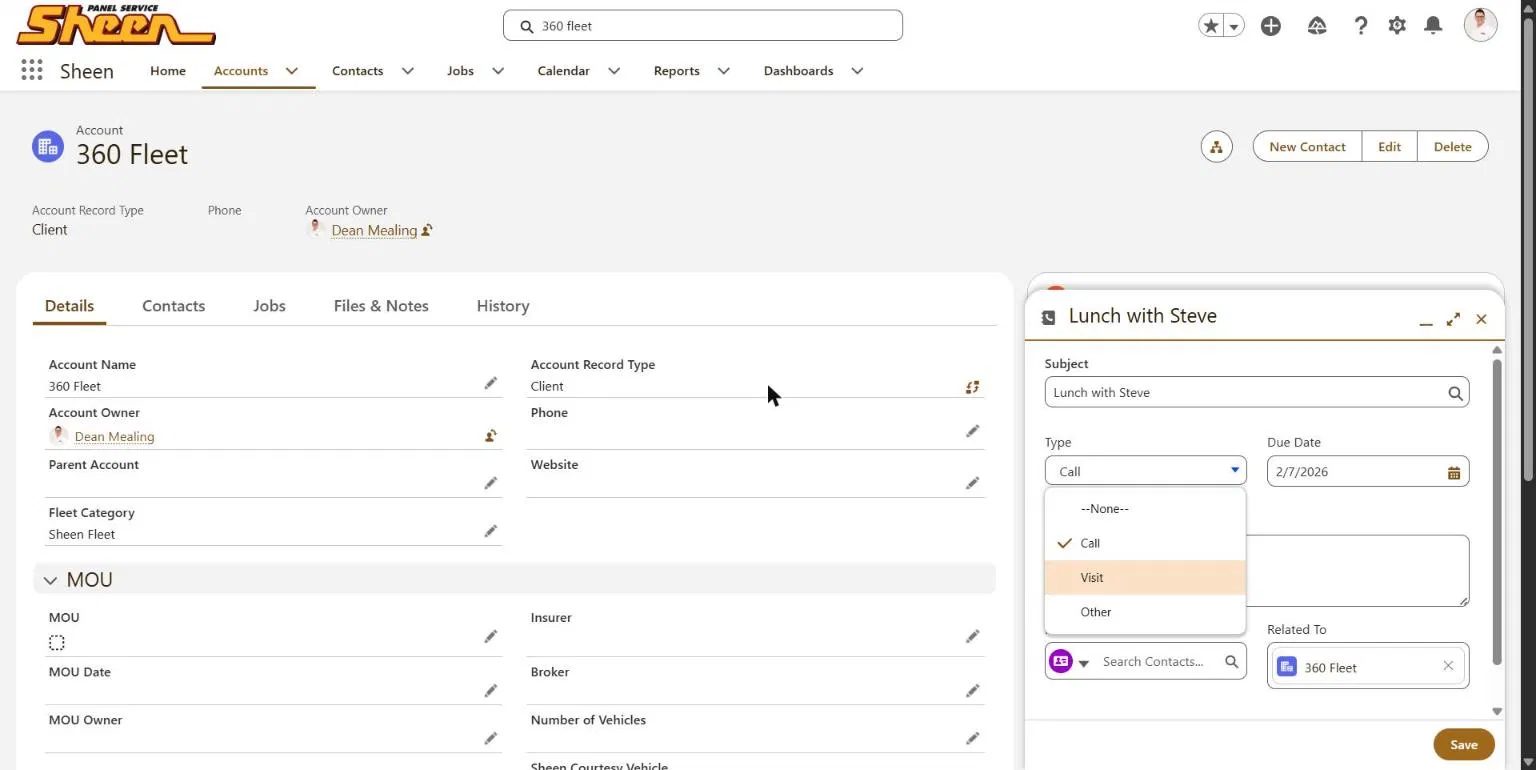Screen dimensions: 1536x770
Task: Click the Type combo box showing Call
Action: coord(1145,471)
